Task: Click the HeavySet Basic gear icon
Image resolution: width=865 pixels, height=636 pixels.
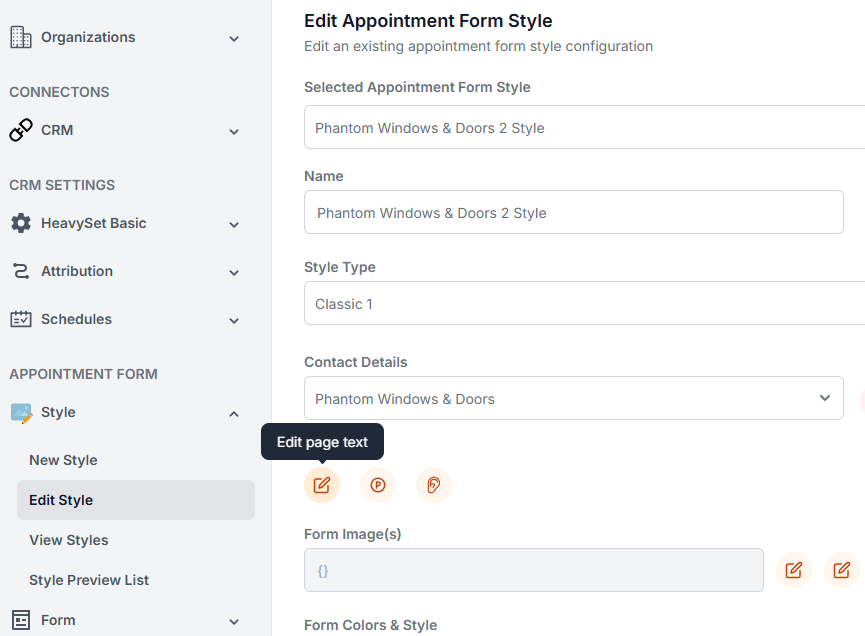Action: [x=20, y=223]
